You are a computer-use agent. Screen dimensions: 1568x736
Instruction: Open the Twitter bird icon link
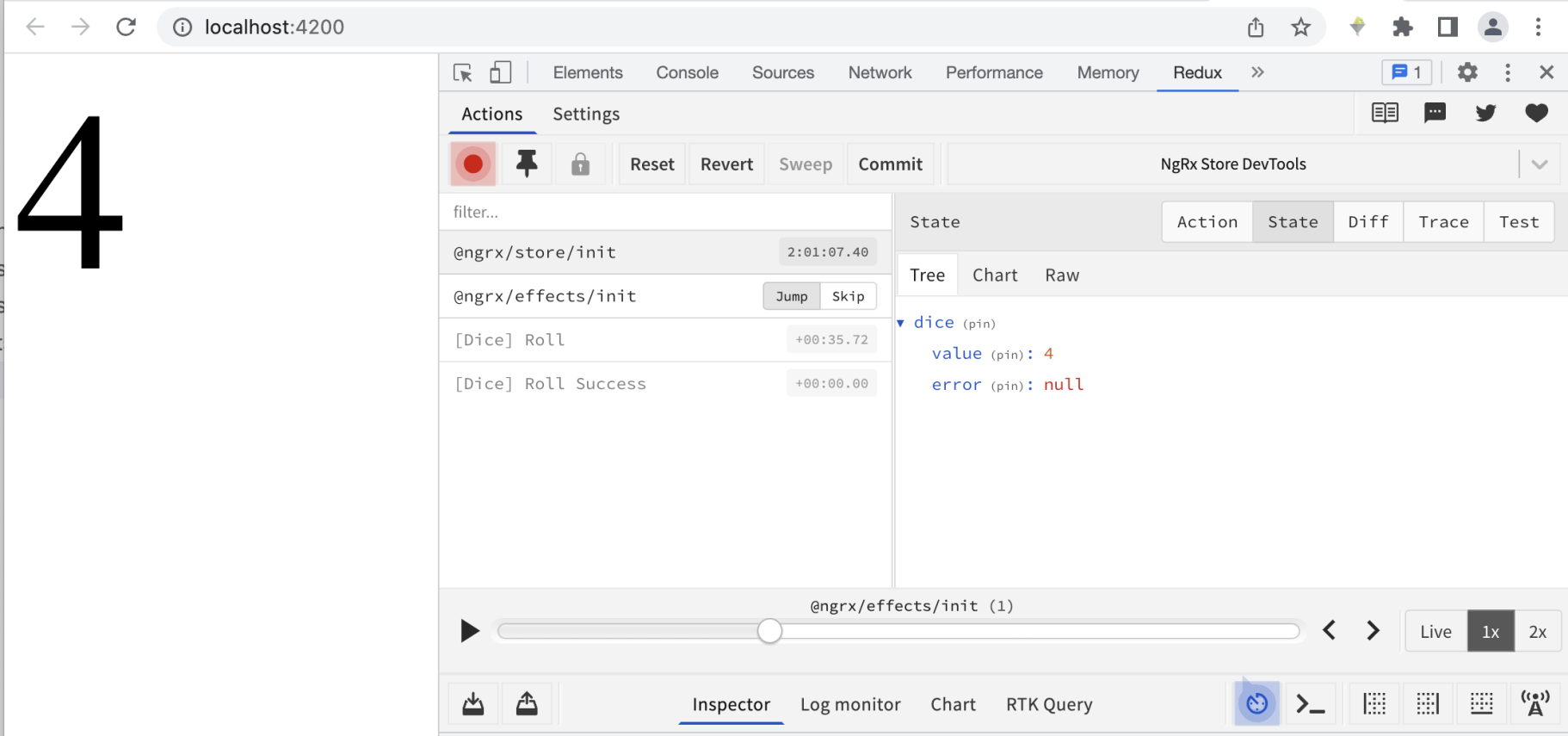(1485, 113)
